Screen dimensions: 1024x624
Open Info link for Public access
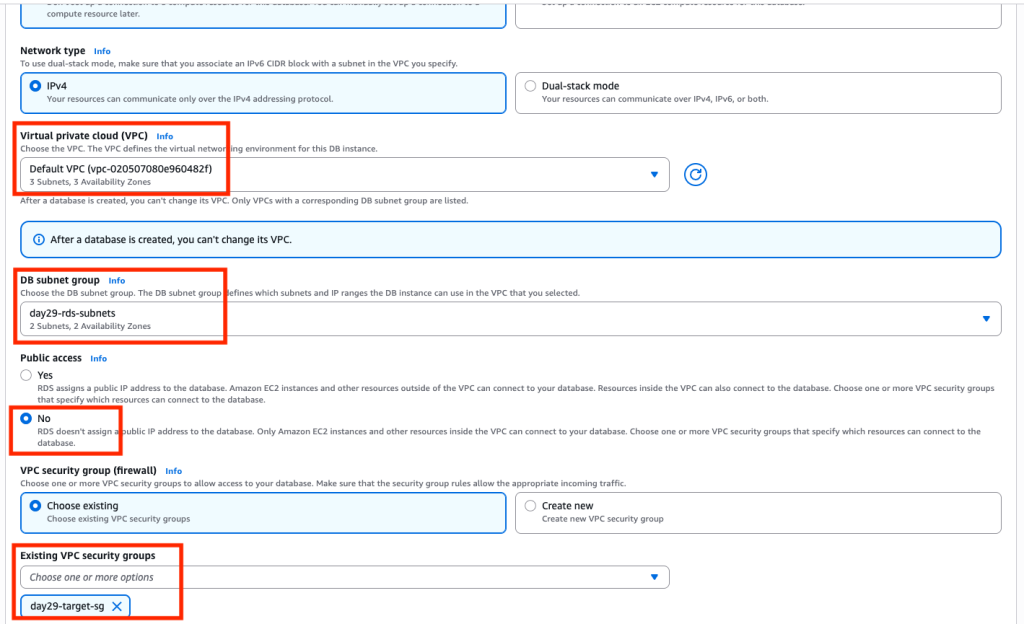(99, 358)
